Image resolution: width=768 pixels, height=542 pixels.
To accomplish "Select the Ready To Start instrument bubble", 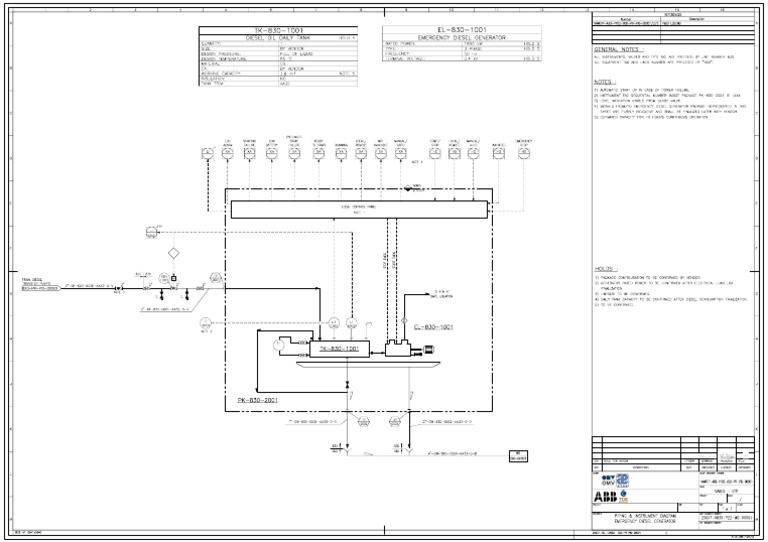I will tap(319, 153).
